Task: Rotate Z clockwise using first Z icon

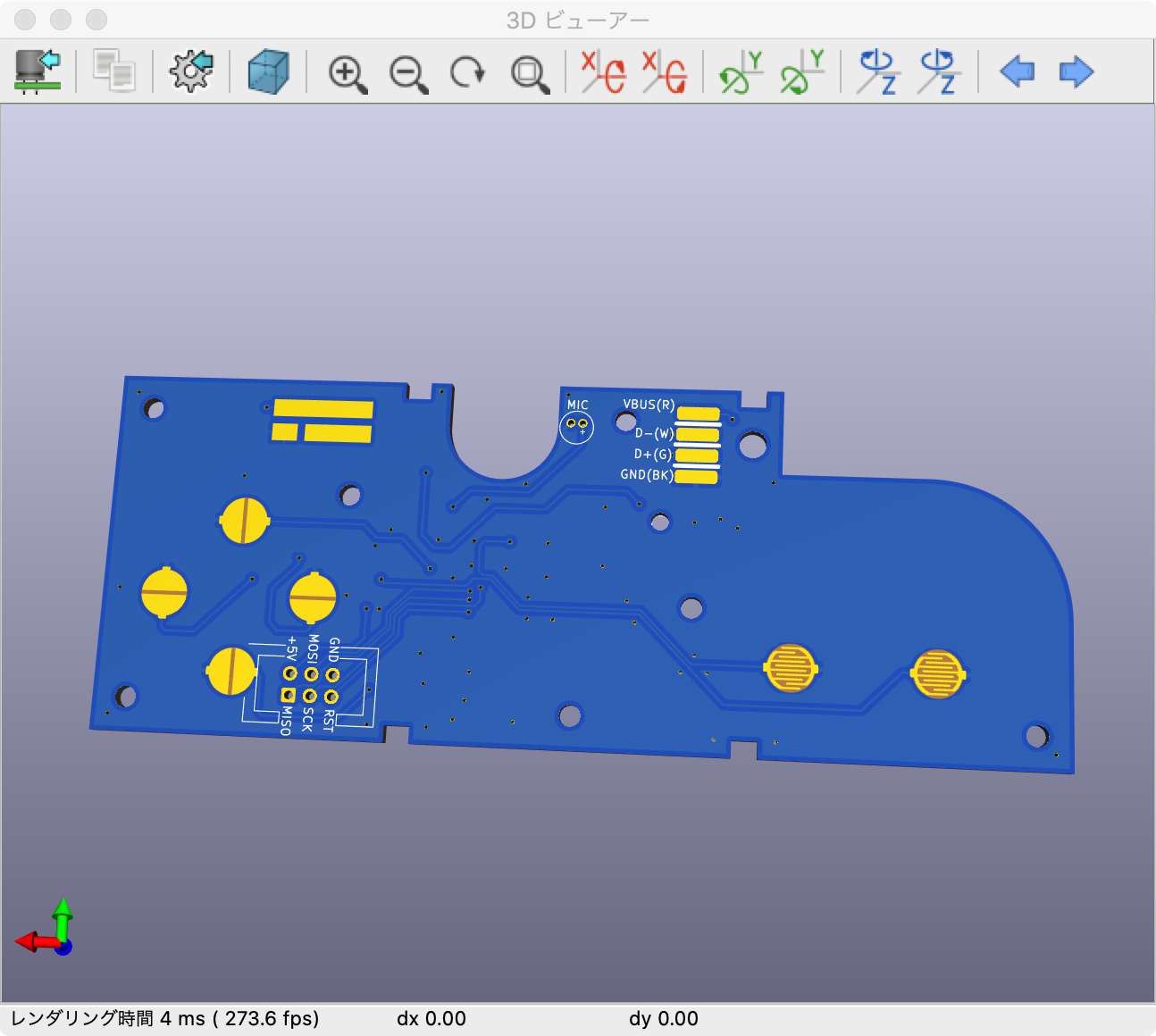Action: 877,71
